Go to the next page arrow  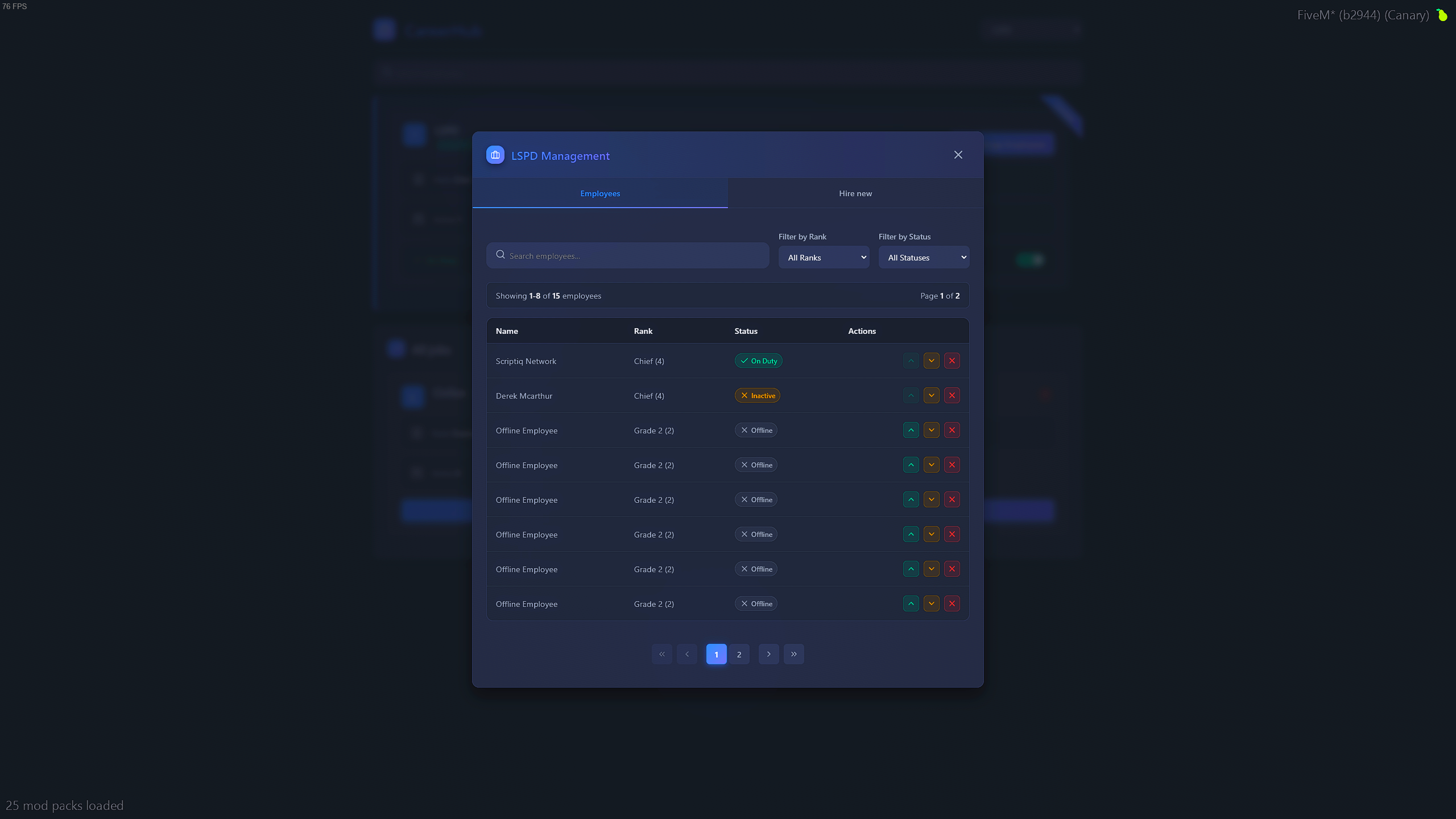[x=768, y=654]
